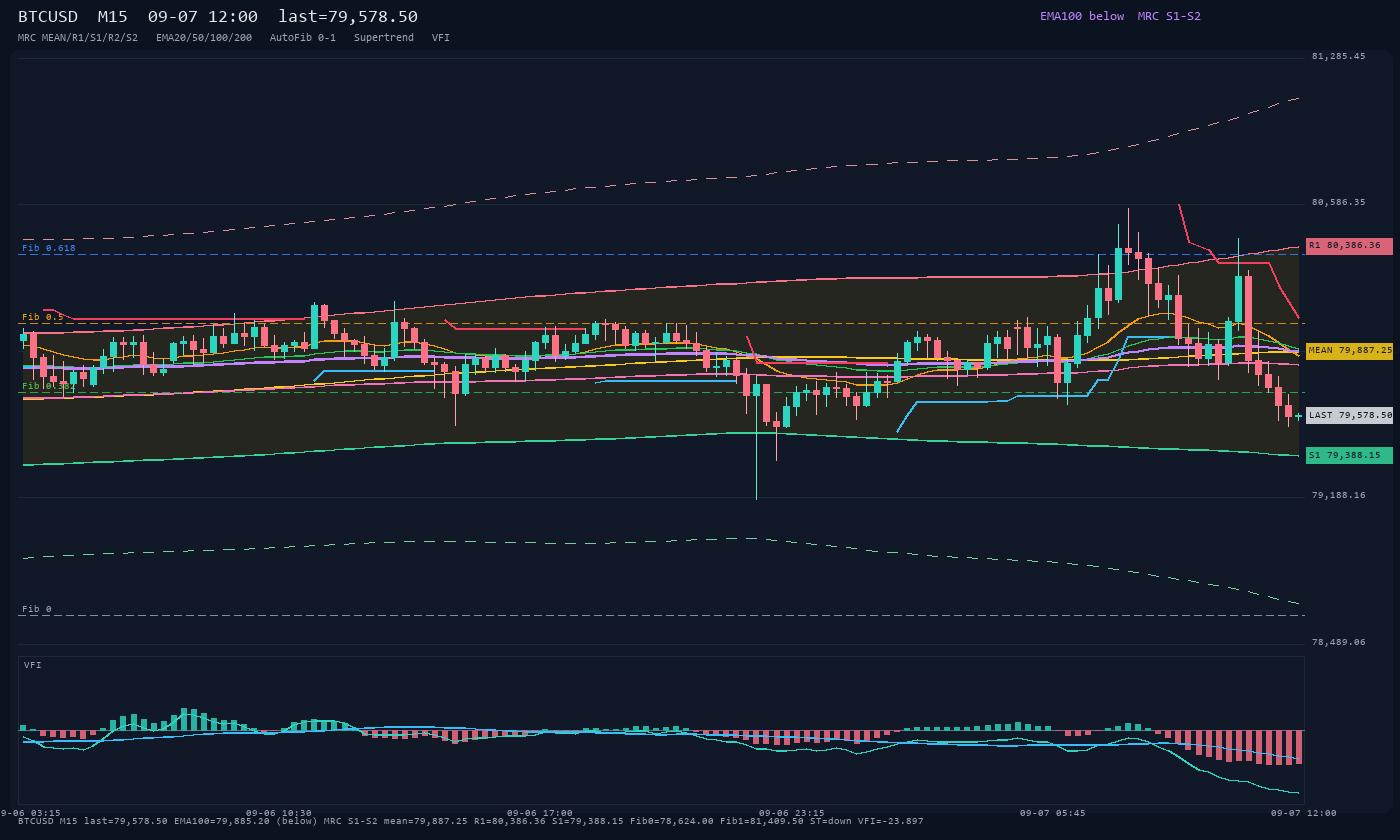Image resolution: width=1400 pixels, height=840 pixels.
Task: Select the 'Fib 0.5' level label
Action: (43, 317)
